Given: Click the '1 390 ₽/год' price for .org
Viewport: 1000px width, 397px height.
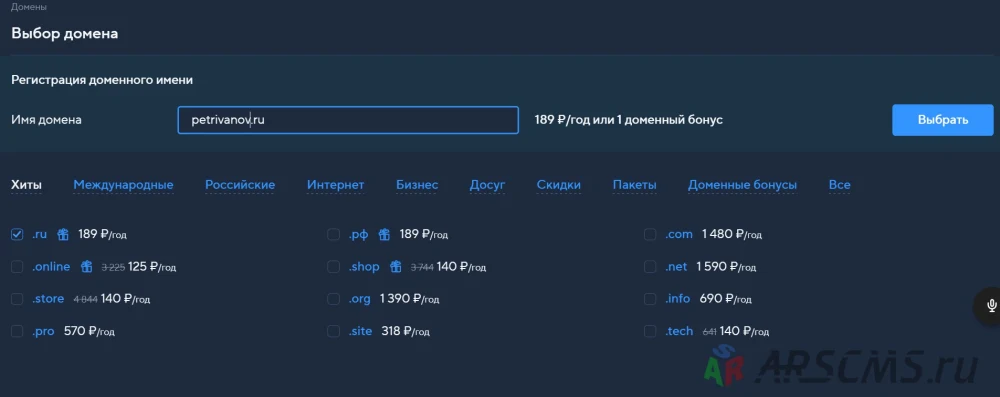Looking at the screenshot, I should 409,299.
